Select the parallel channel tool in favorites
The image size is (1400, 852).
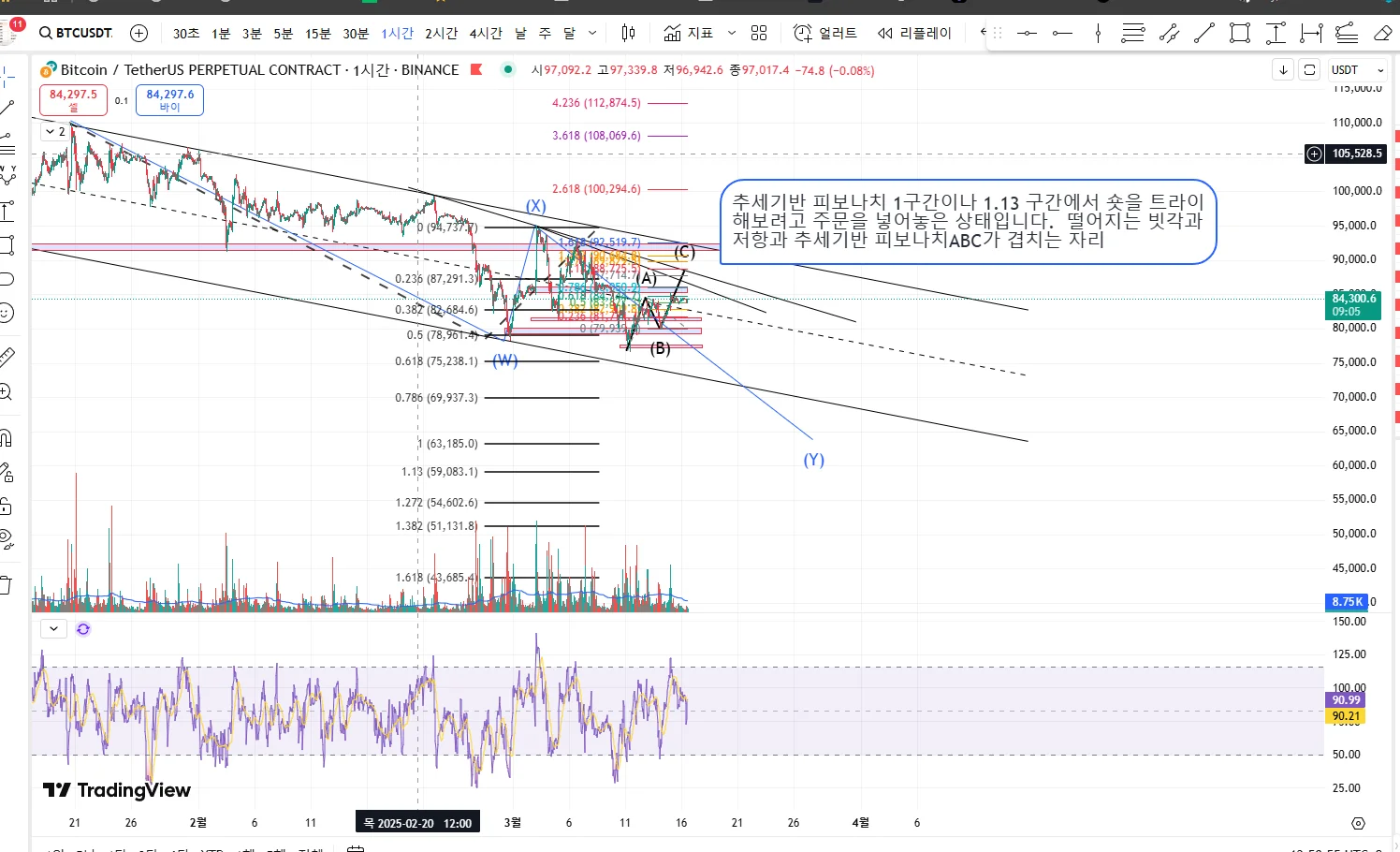point(1169,34)
